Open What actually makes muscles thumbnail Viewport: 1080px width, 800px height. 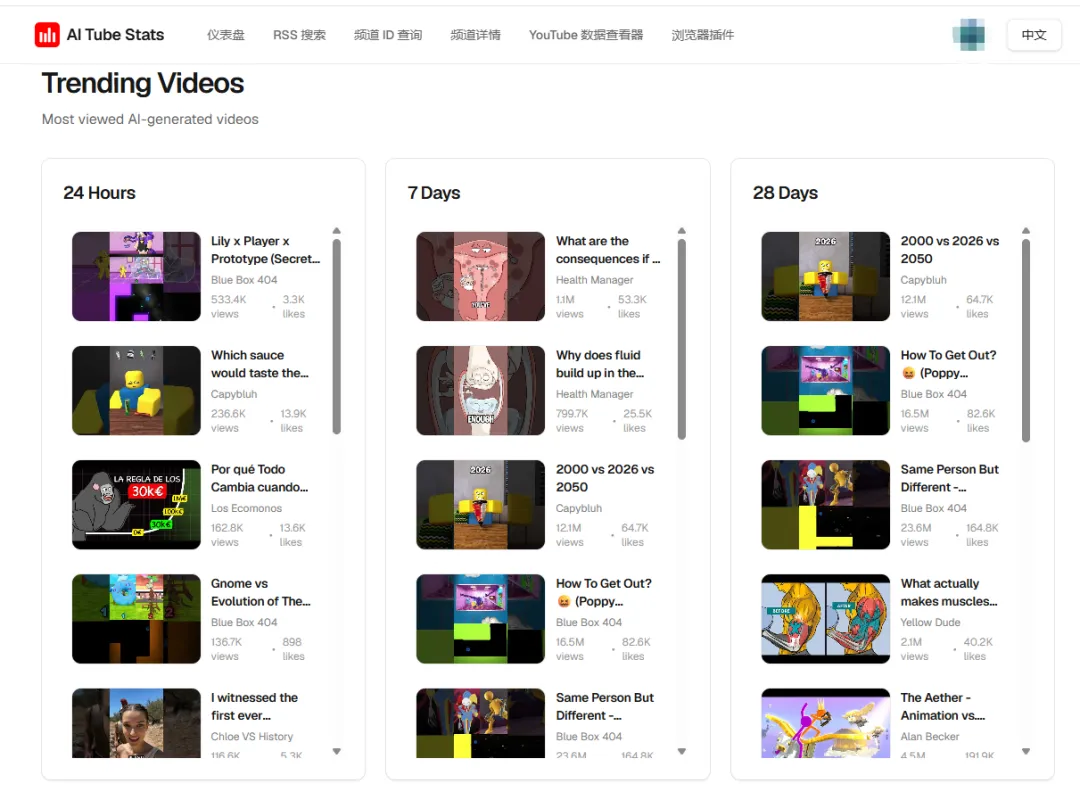(825, 619)
